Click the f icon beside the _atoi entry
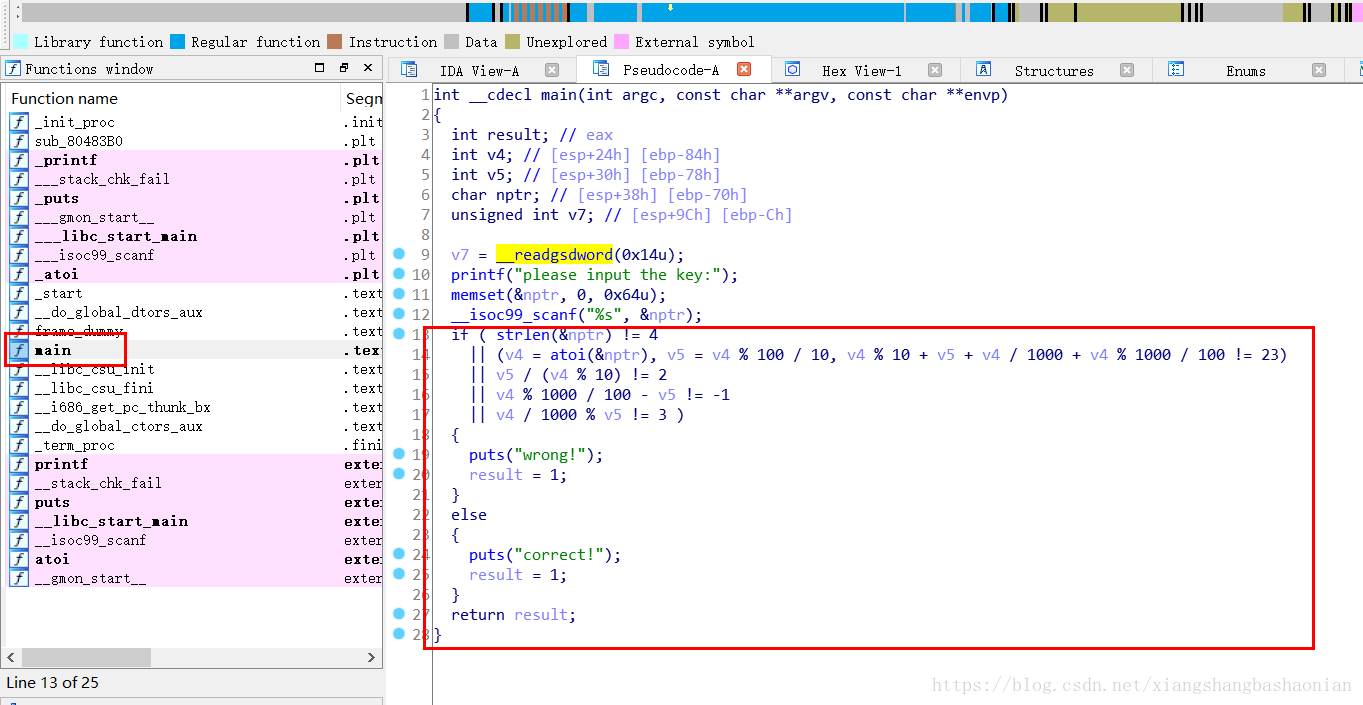This screenshot has height=705, width=1363. click(18, 274)
